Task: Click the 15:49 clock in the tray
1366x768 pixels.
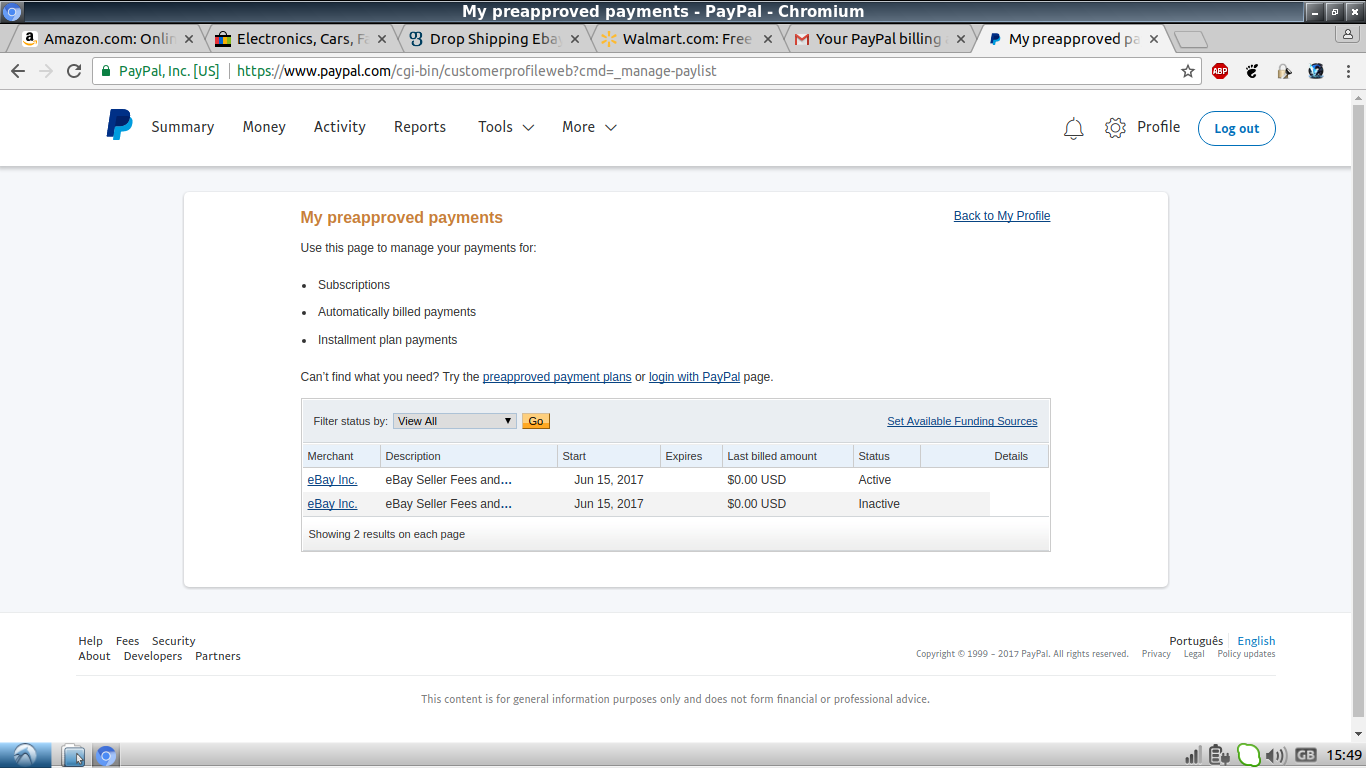Action: click(x=1344, y=755)
